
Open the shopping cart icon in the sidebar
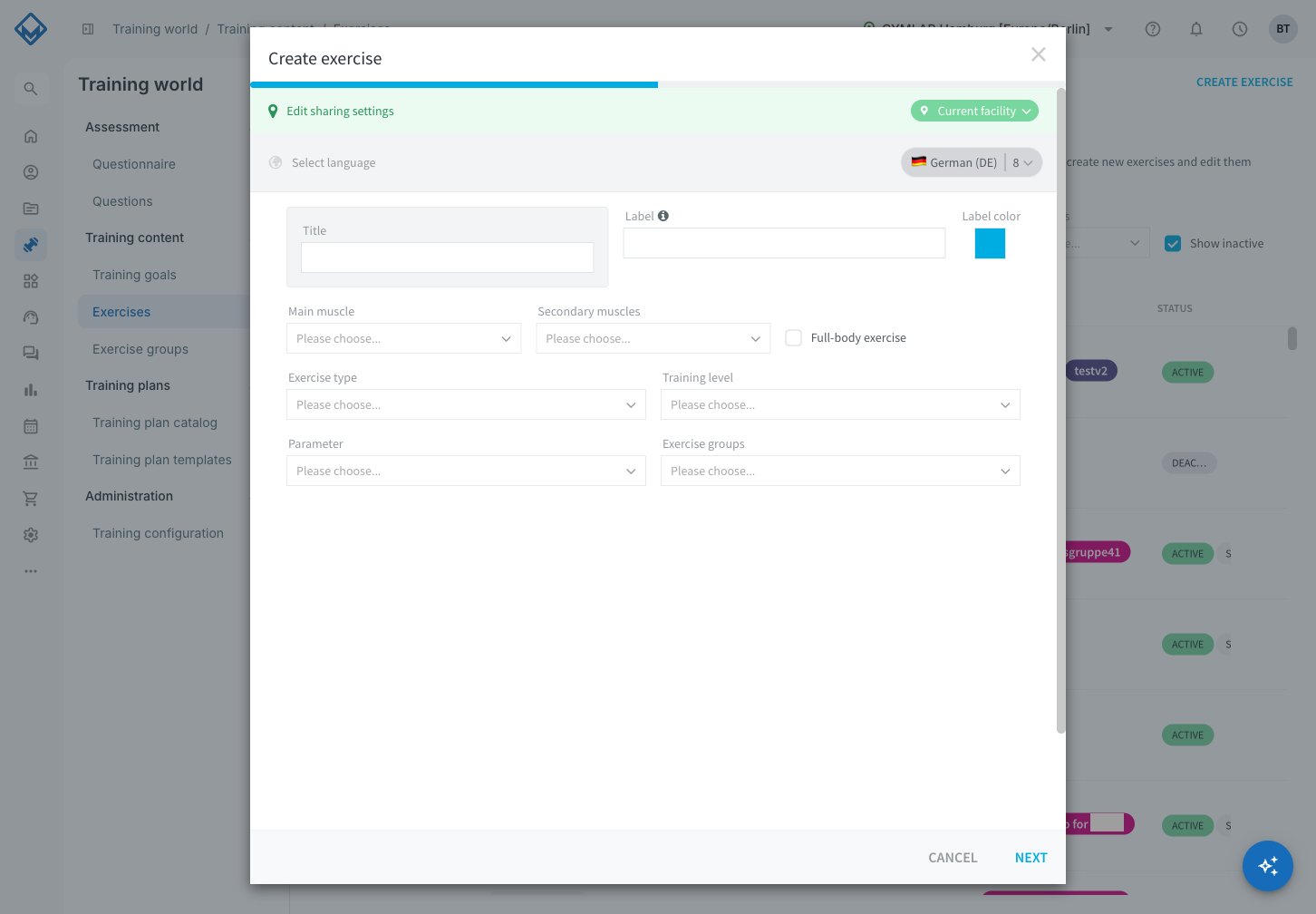coord(31,499)
